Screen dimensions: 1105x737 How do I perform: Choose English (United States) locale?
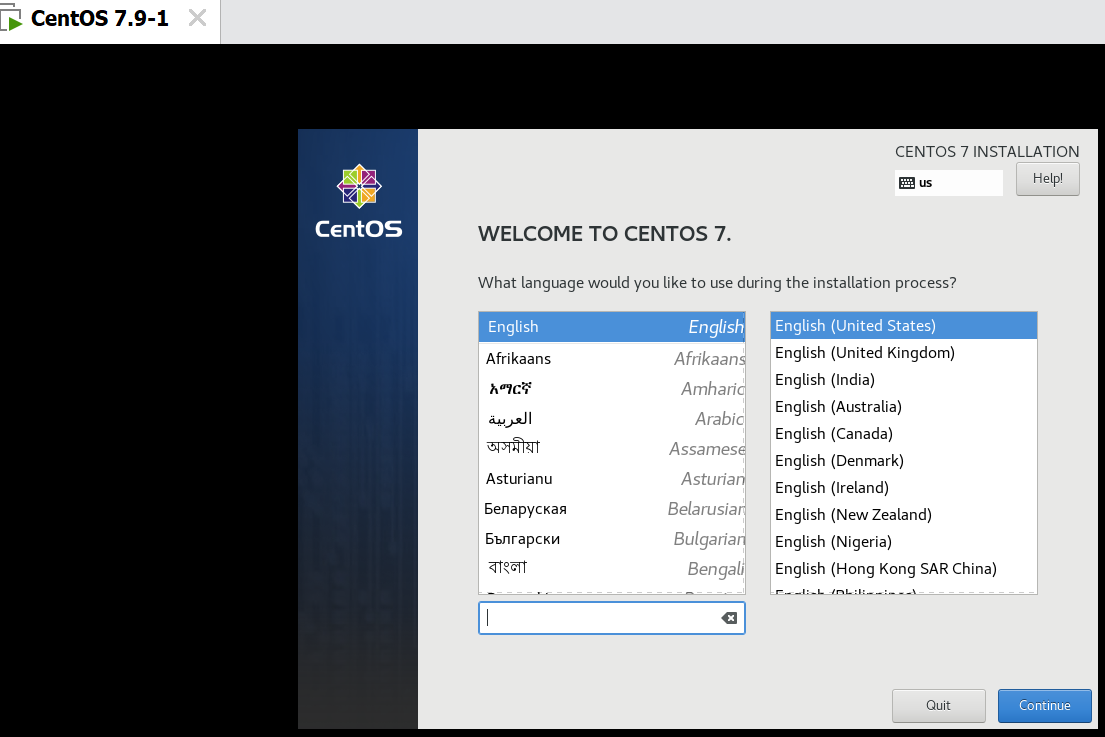coord(903,326)
